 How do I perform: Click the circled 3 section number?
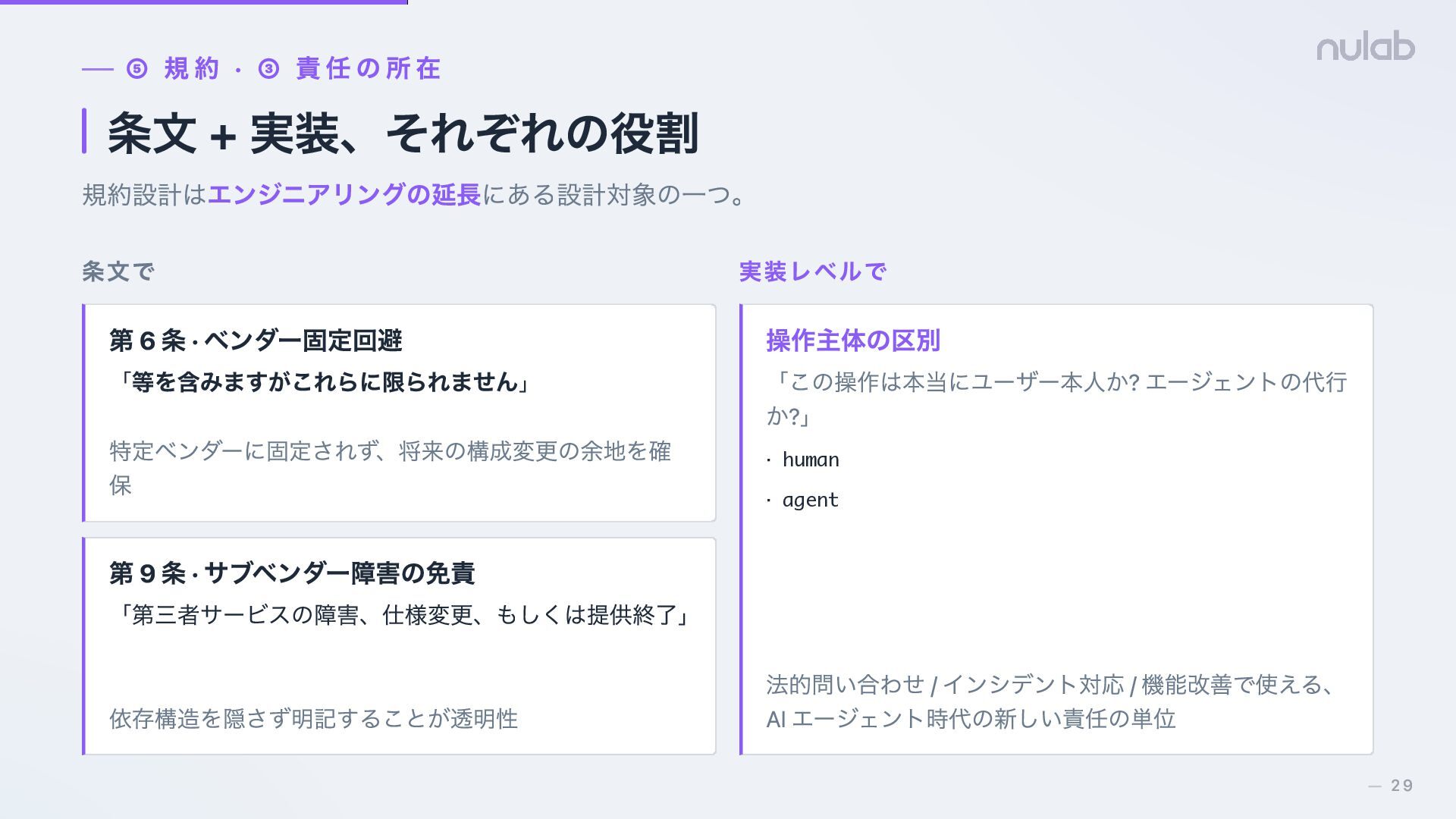pos(268,69)
